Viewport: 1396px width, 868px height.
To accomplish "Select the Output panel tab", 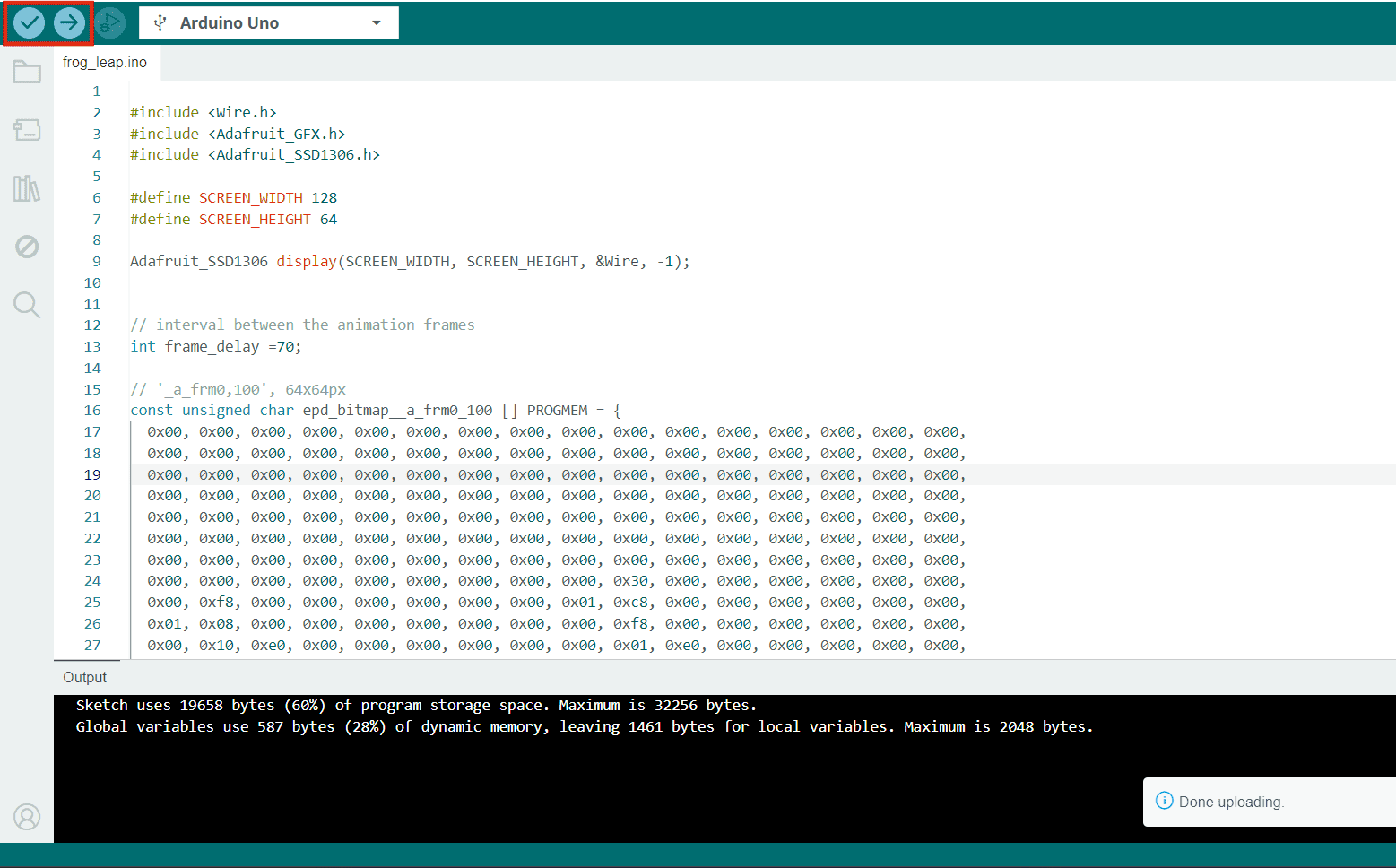I will point(84,678).
